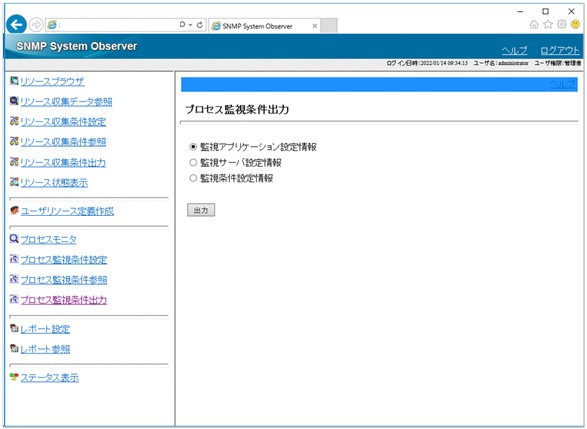Click the ユーザ名 administrator status text
Viewport: 587px width, 429px height.
(x=501, y=63)
